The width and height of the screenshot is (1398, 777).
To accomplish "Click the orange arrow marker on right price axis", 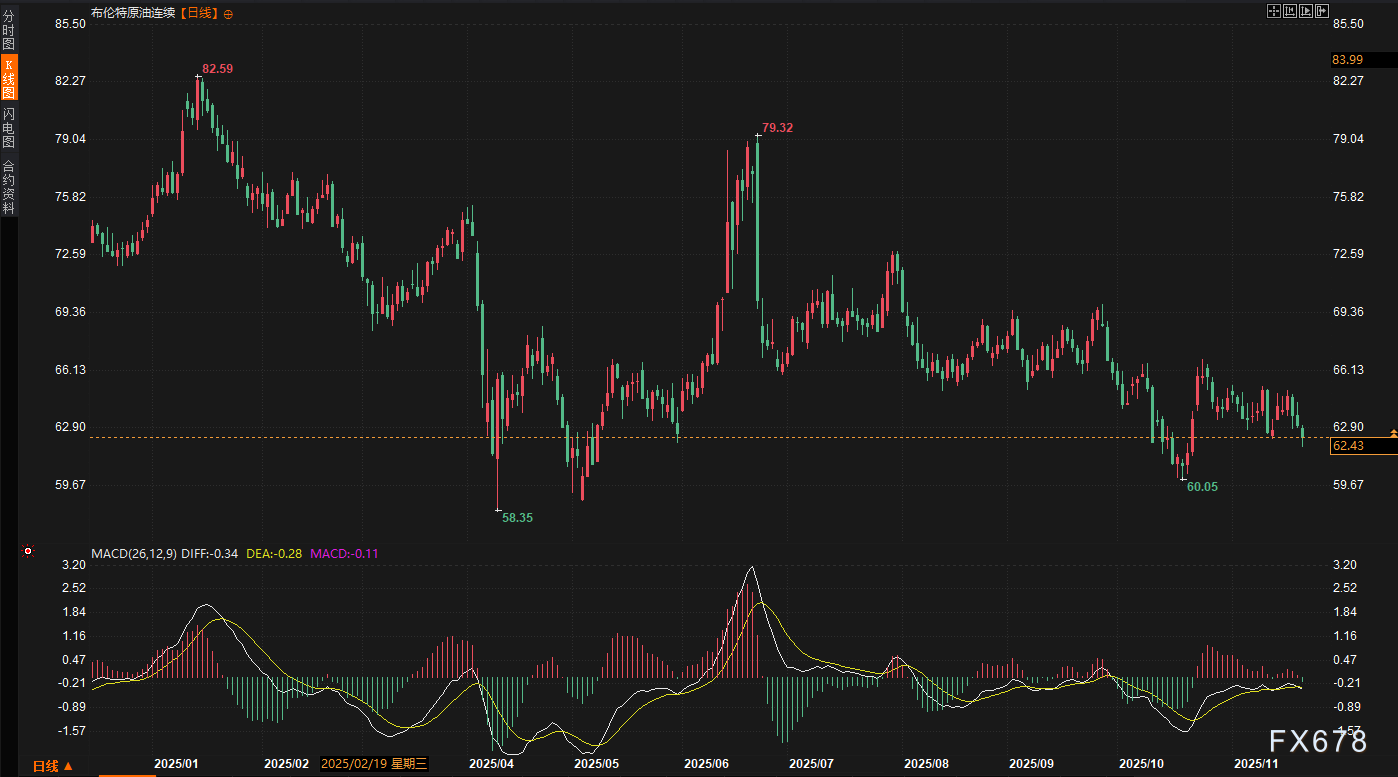I will pyautogui.click(x=1393, y=432).
